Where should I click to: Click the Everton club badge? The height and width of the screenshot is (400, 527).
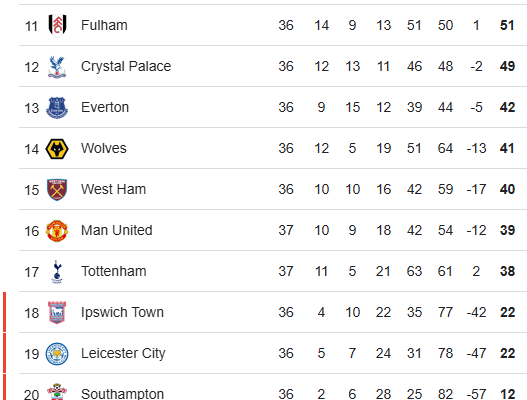click(x=57, y=108)
